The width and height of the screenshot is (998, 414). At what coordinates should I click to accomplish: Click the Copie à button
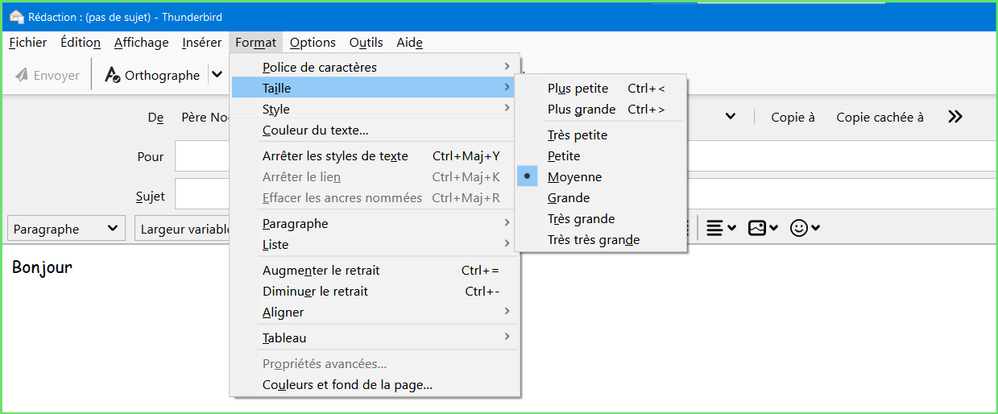coord(793,117)
